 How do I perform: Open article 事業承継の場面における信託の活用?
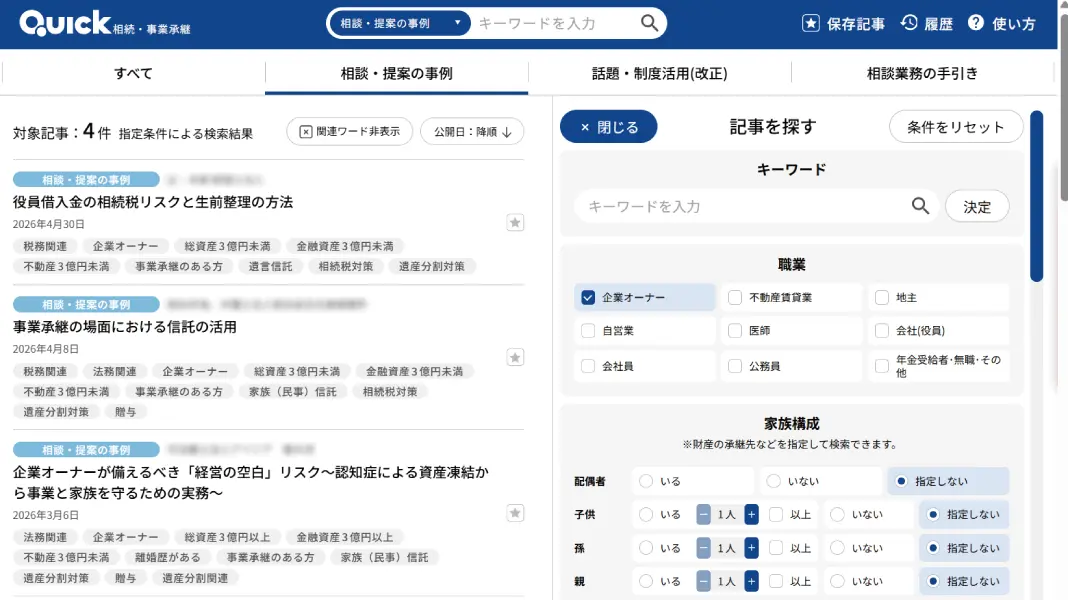[125, 327]
